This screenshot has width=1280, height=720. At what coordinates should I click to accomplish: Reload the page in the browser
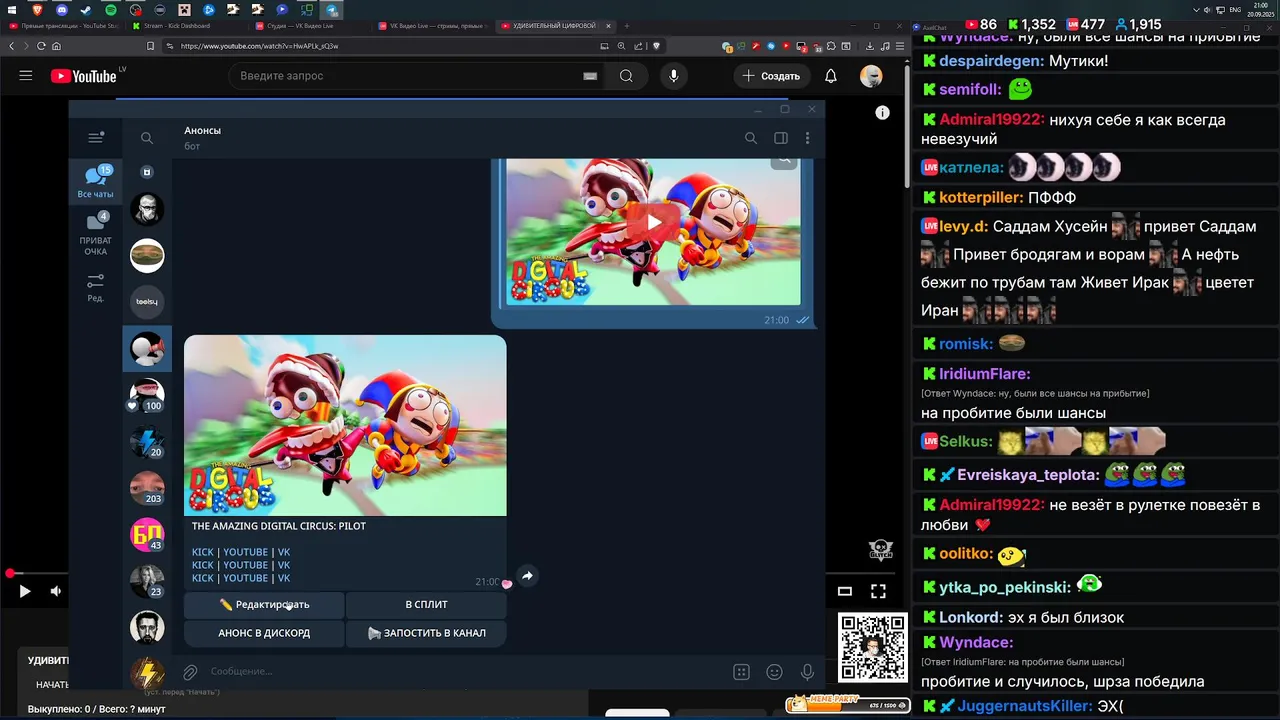tap(41, 46)
